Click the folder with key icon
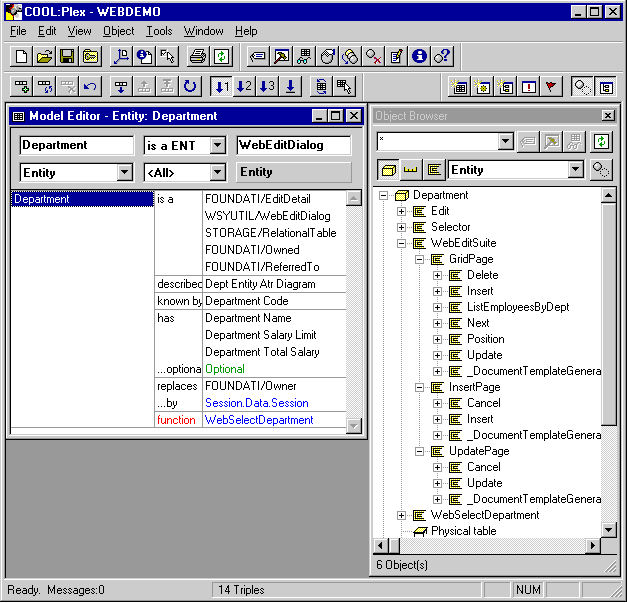This screenshot has width=627, height=603. (x=90, y=56)
